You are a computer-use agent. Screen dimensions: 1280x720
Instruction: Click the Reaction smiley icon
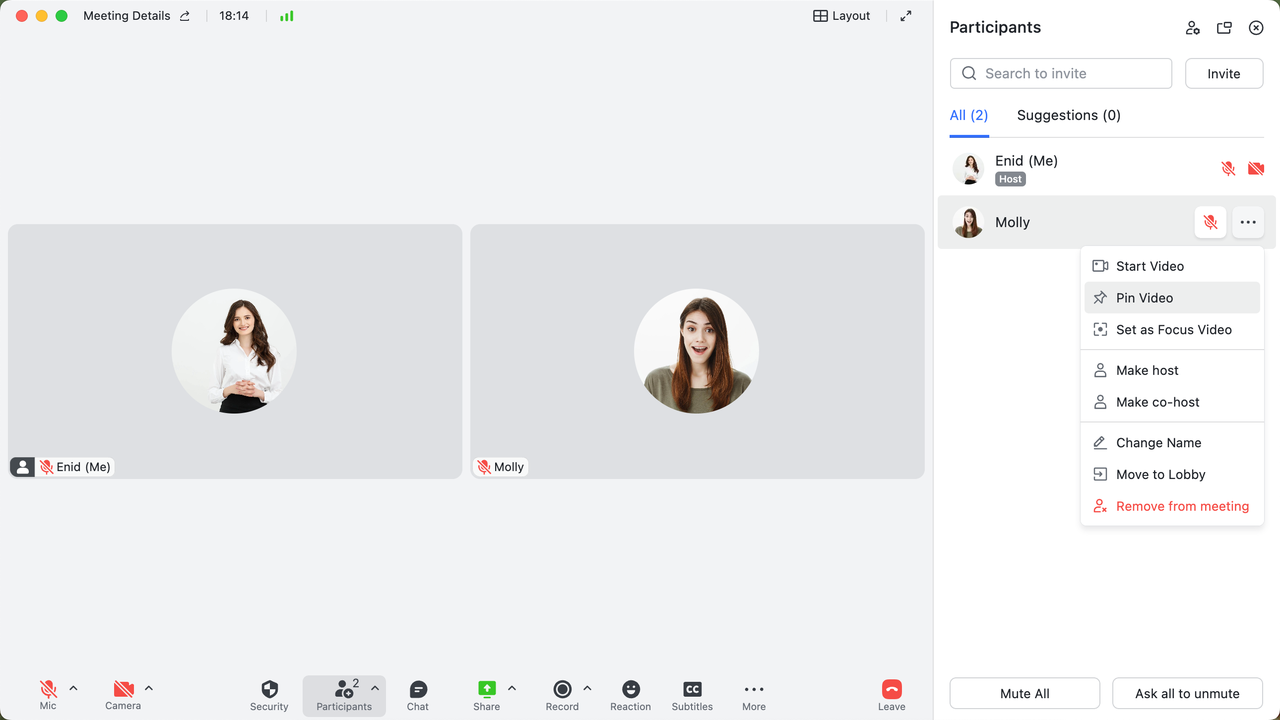pyautogui.click(x=630, y=695)
